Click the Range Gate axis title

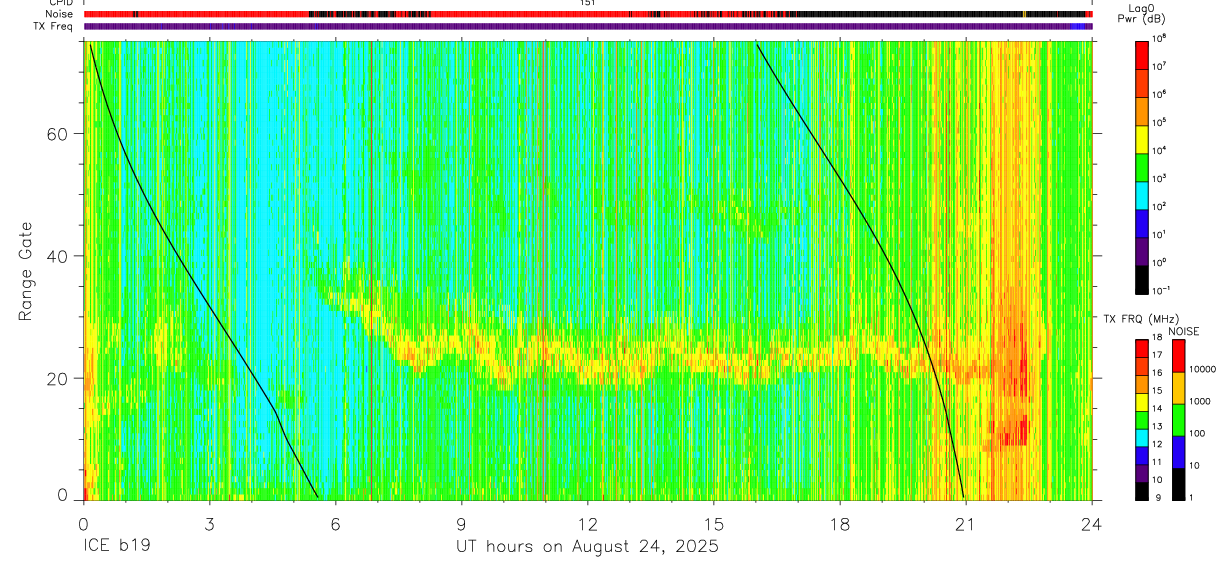(25, 271)
